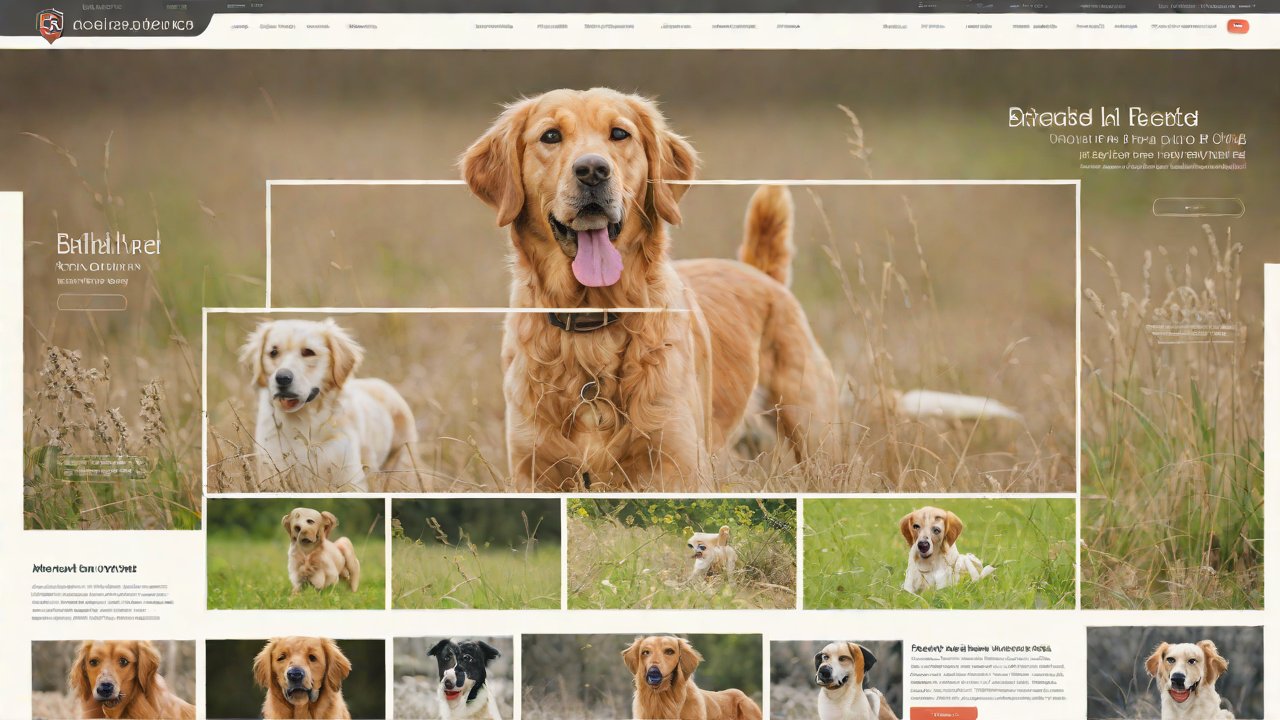Image resolution: width=1280 pixels, height=720 pixels.
Task: Open the bottom-right smiling white dog photo
Action: (1174, 675)
